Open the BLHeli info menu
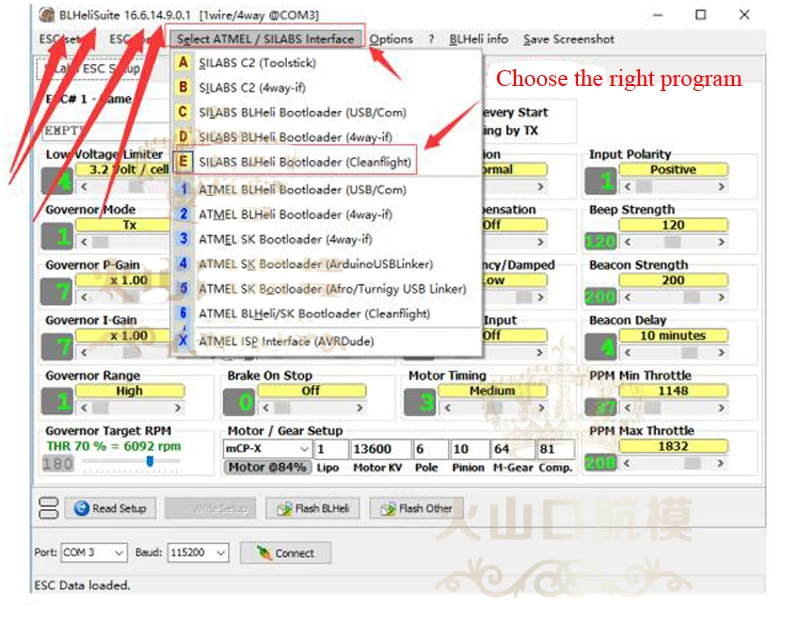 point(479,39)
